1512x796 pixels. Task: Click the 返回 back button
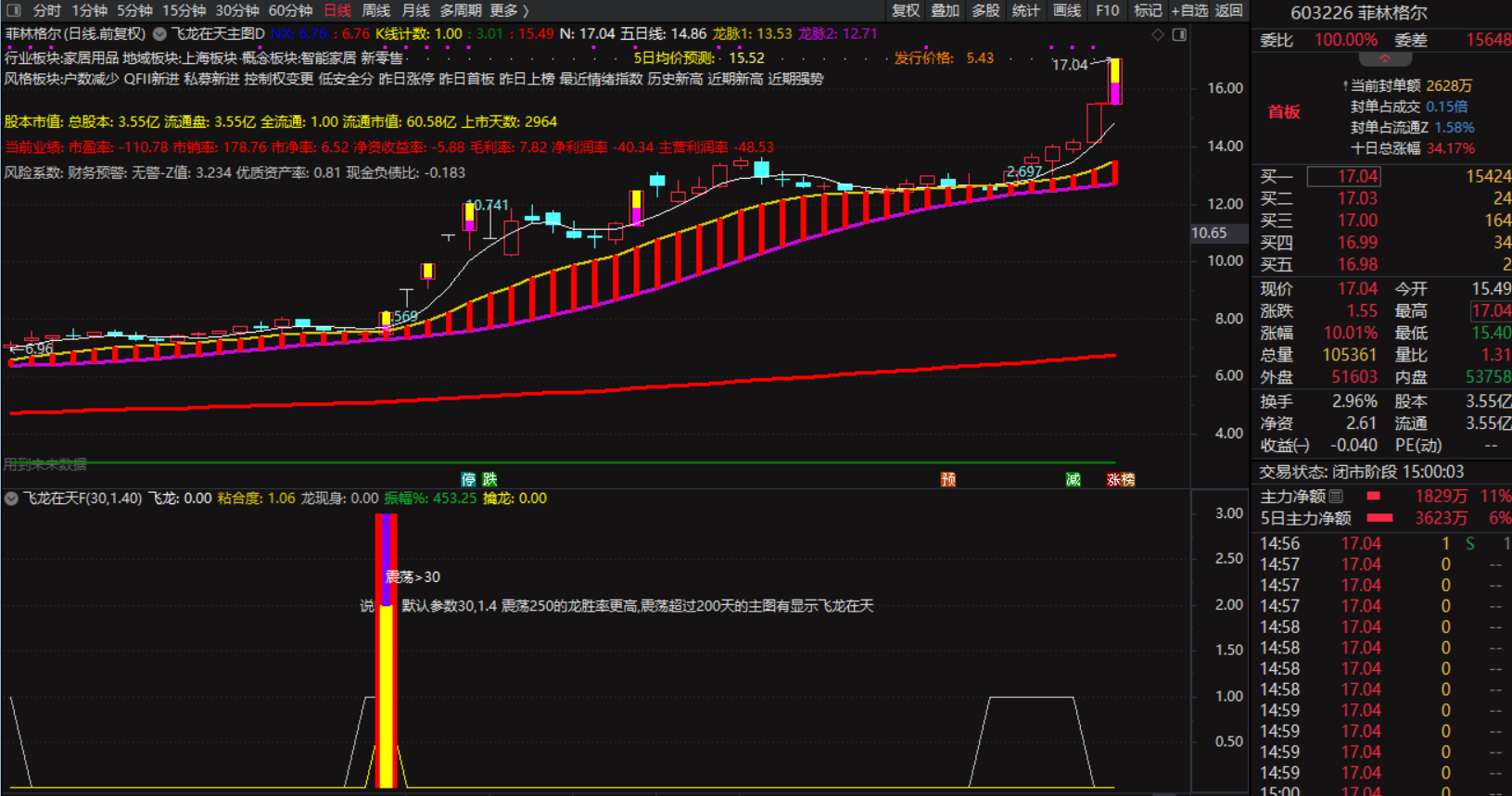1228,10
